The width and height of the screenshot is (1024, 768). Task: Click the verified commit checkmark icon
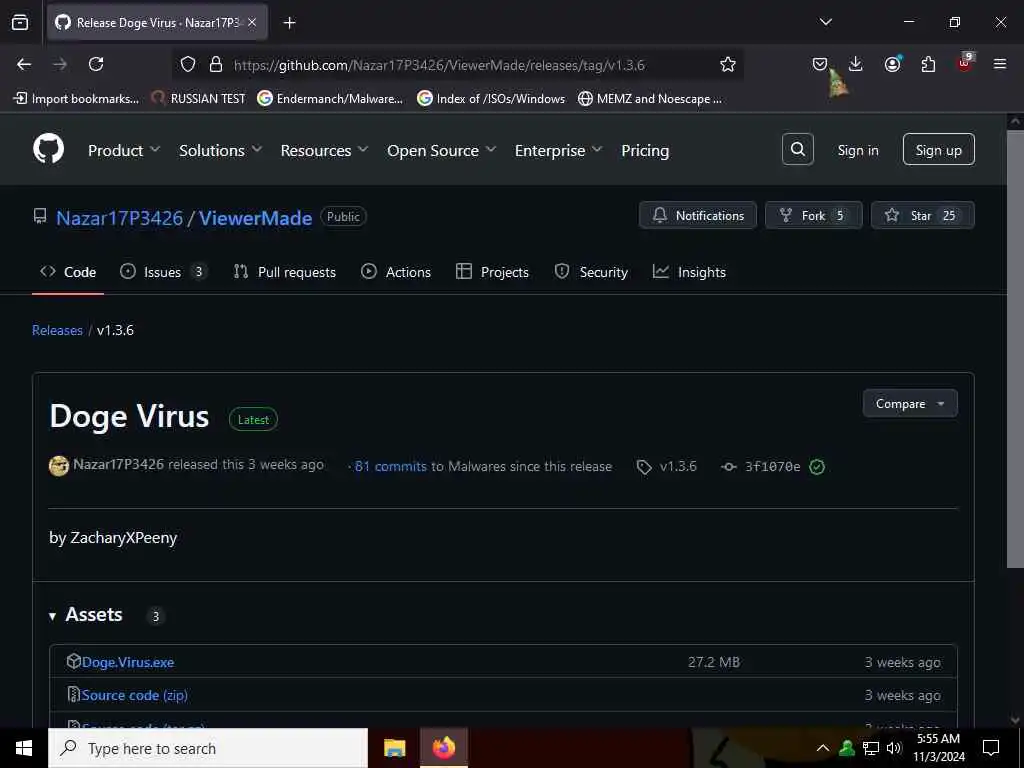pyautogui.click(x=817, y=466)
